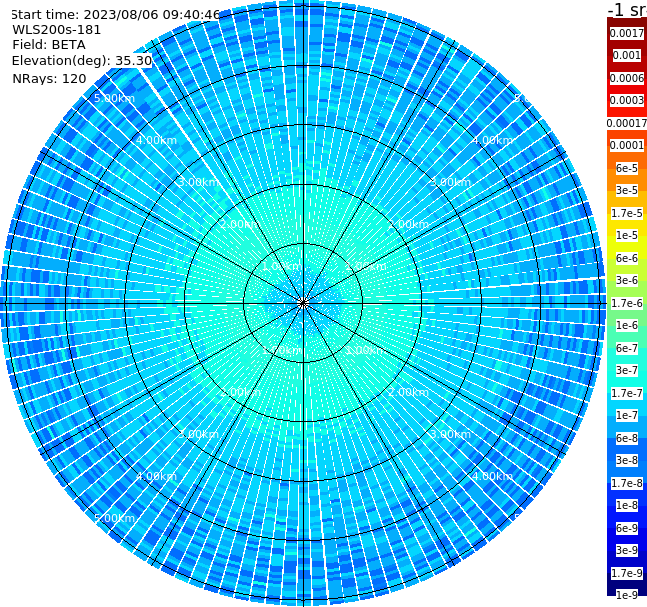Click the colorbar units title ending in sr
The width and height of the screenshot is (647, 607).
[627, 9]
